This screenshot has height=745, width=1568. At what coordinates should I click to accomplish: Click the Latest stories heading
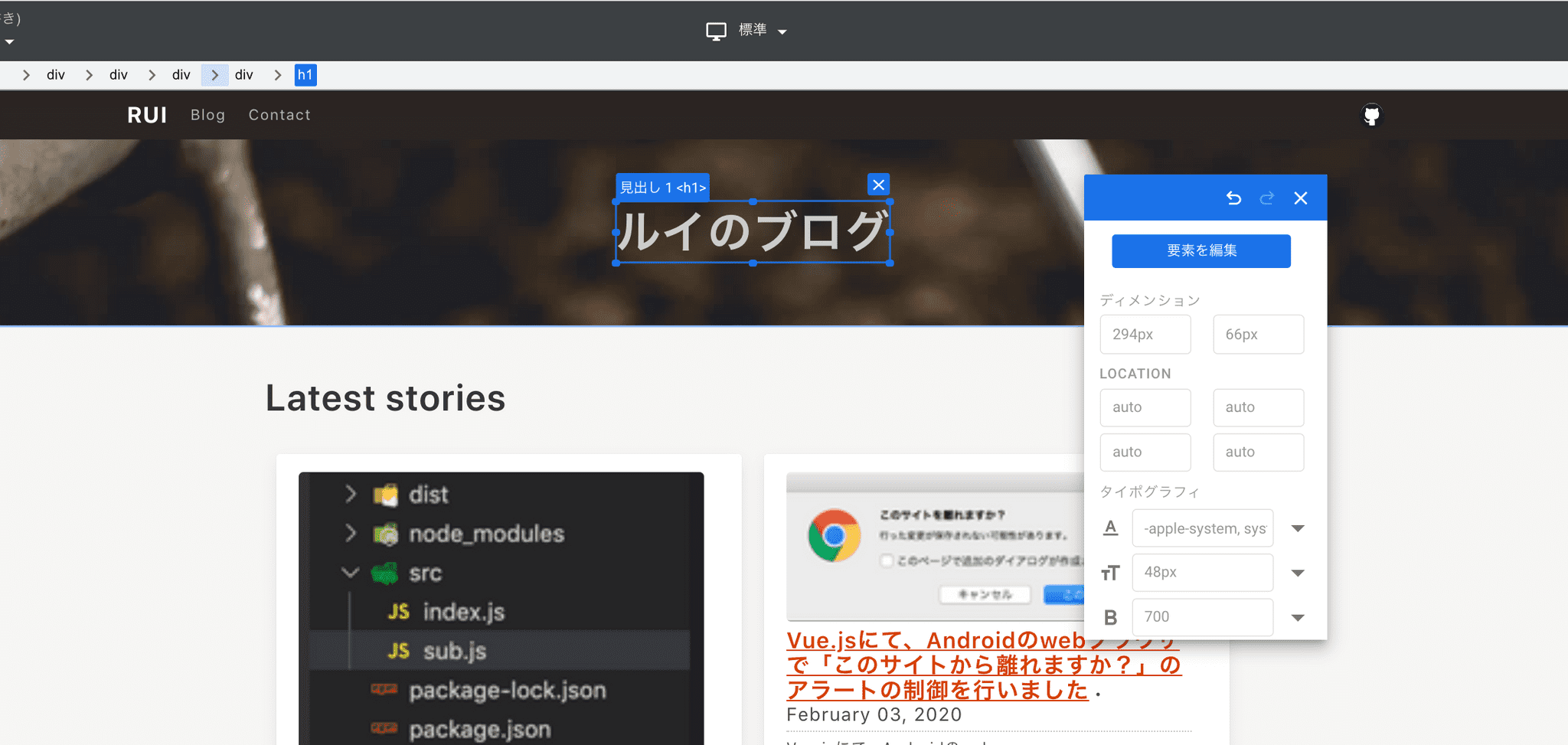[385, 398]
